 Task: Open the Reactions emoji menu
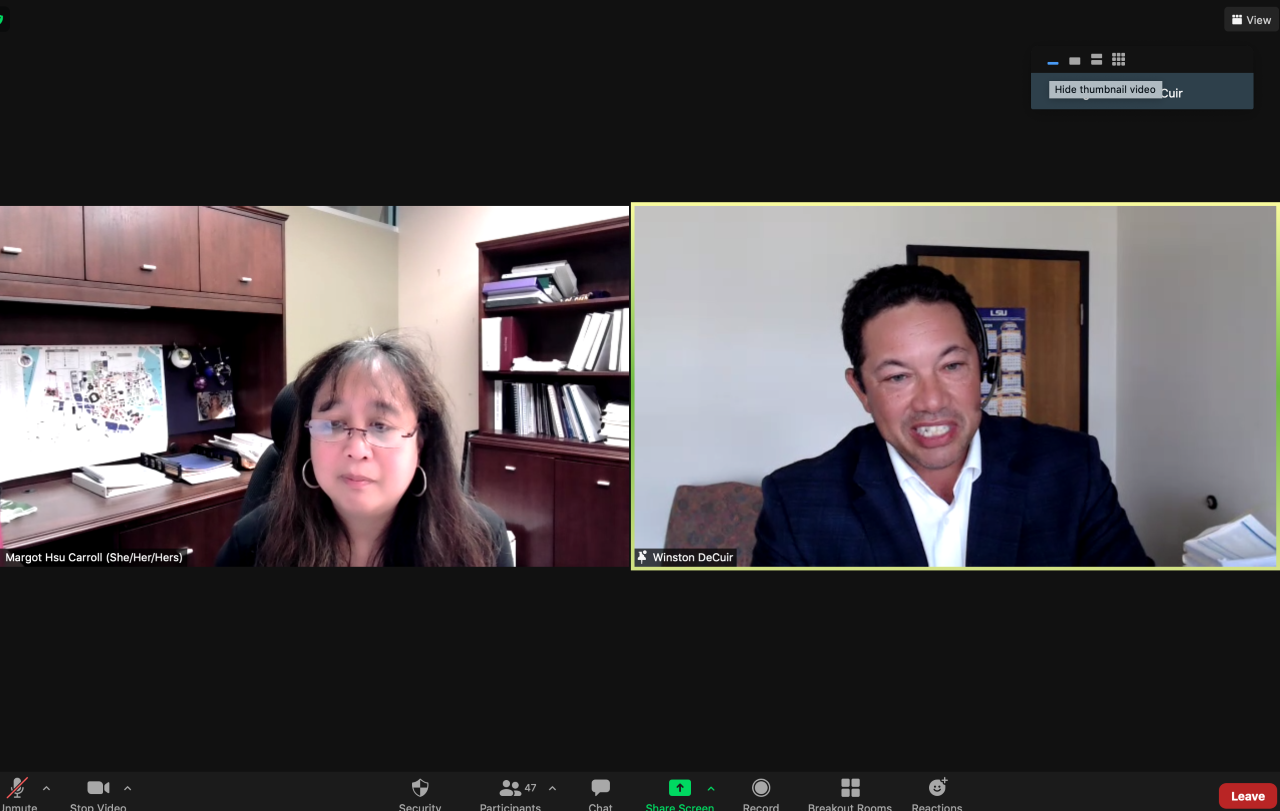(x=937, y=790)
